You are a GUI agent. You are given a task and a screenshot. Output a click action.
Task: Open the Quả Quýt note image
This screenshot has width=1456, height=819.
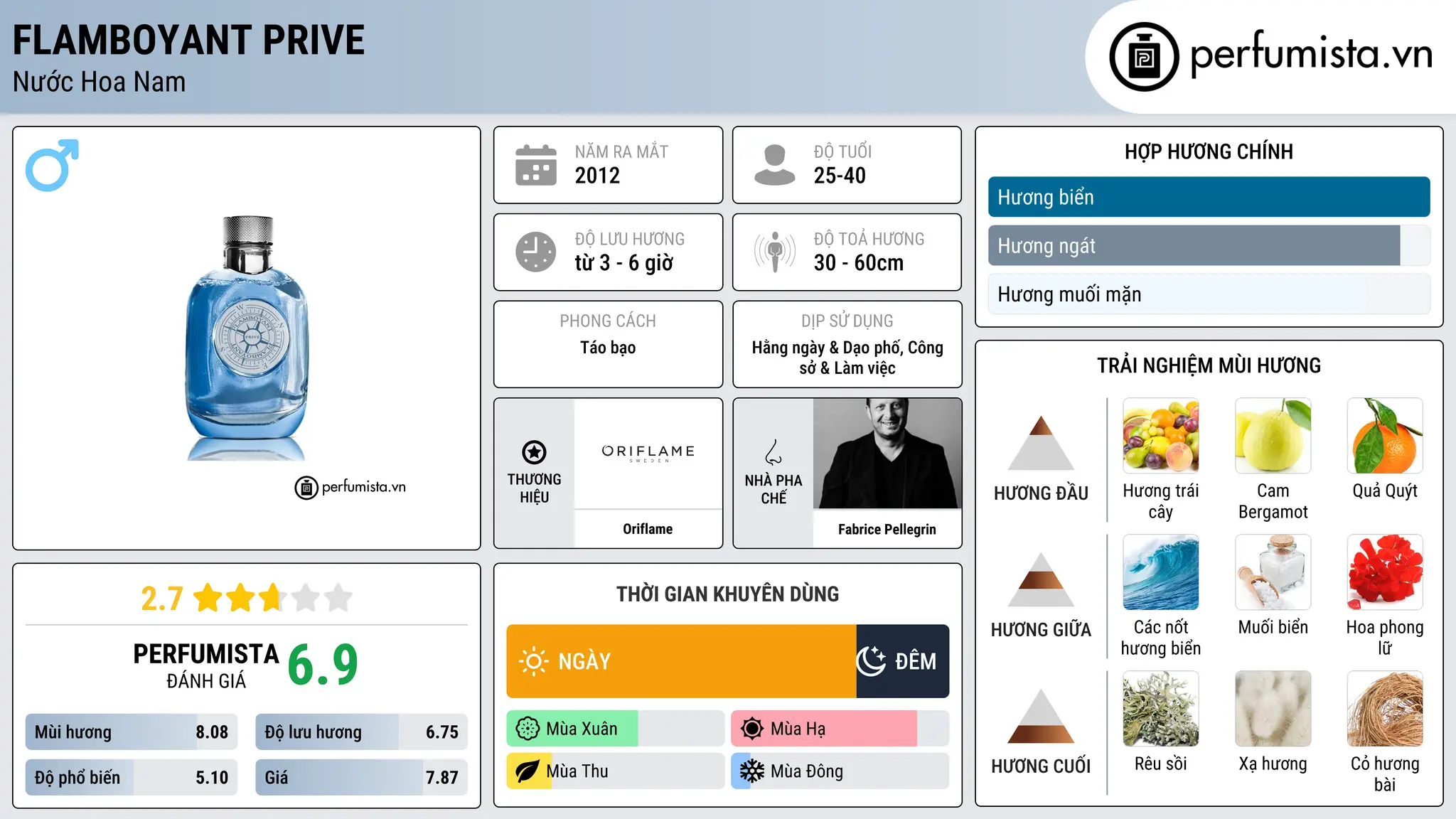click(1385, 435)
